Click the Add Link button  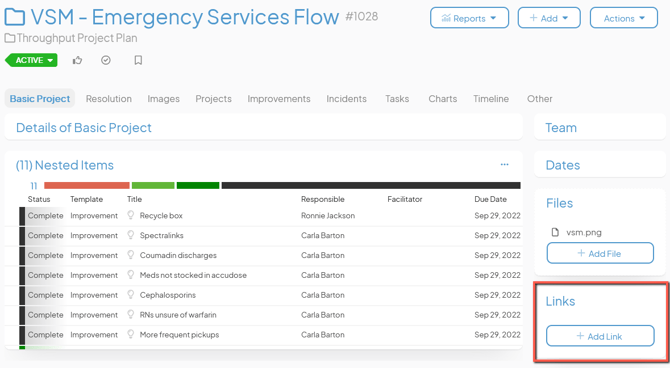tap(600, 336)
